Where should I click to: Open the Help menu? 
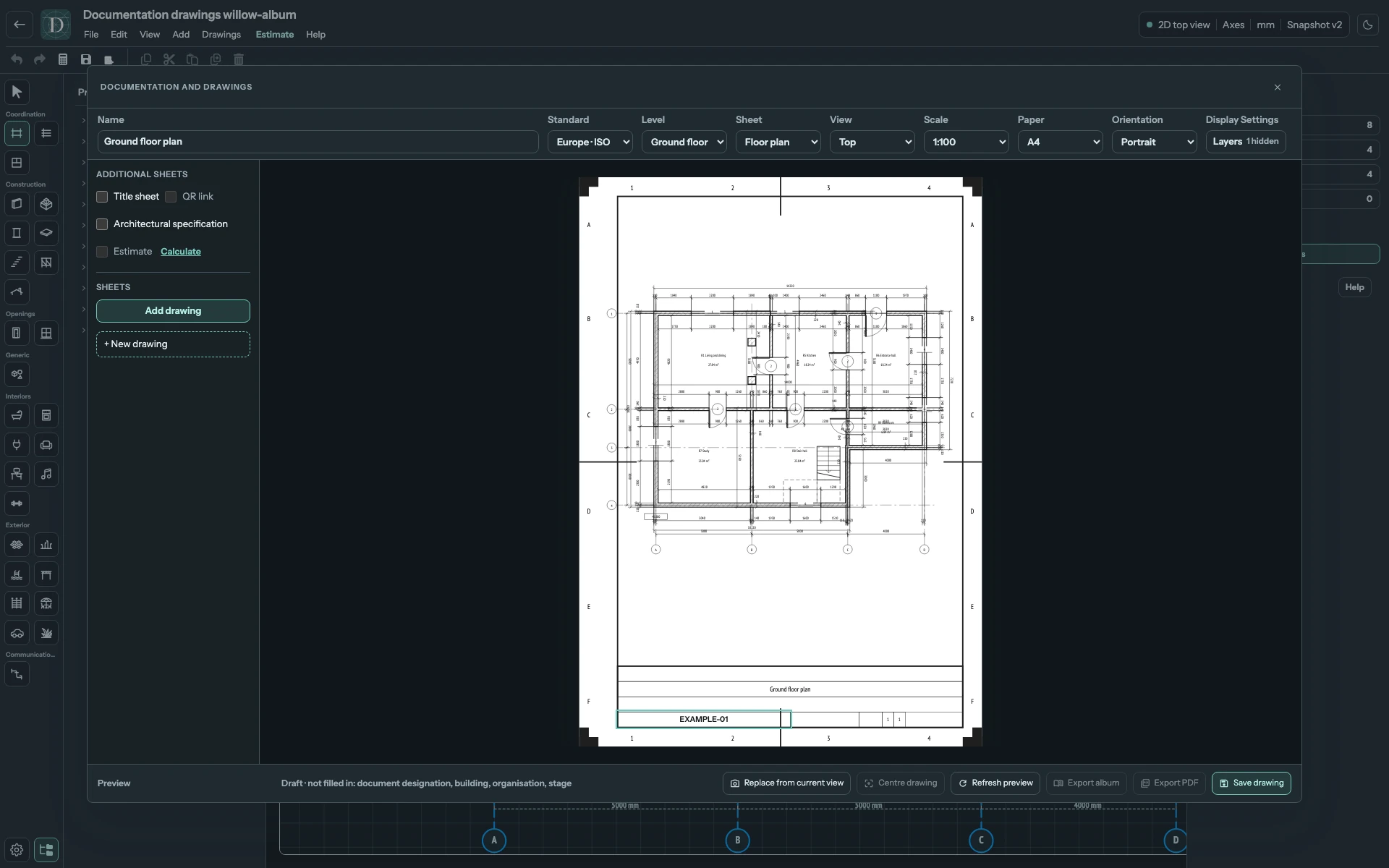pos(315,35)
